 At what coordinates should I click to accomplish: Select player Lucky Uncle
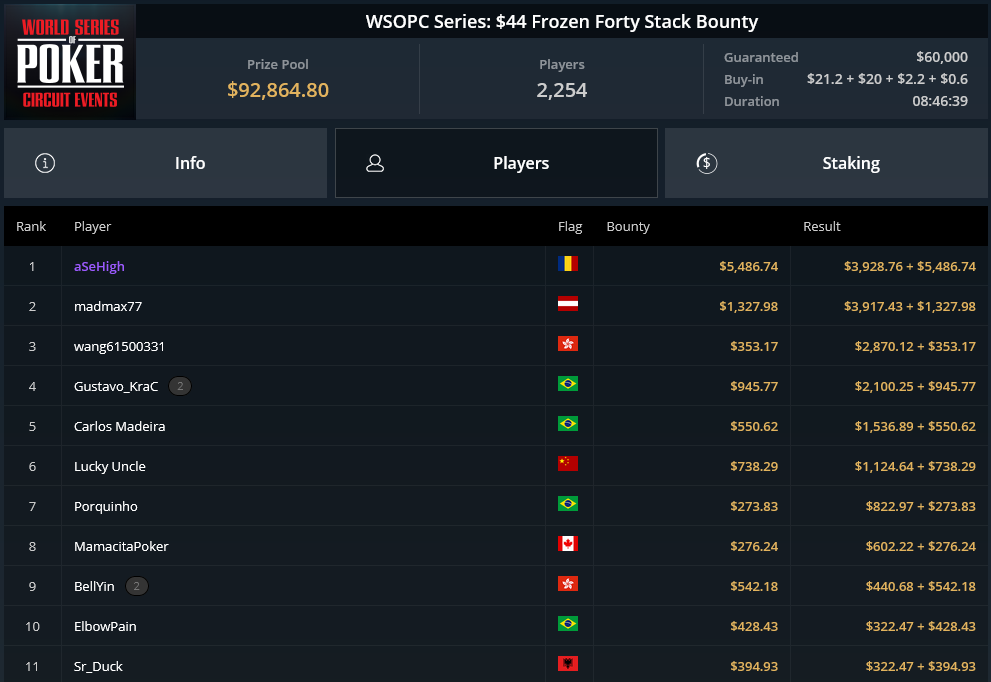[x=110, y=466]
